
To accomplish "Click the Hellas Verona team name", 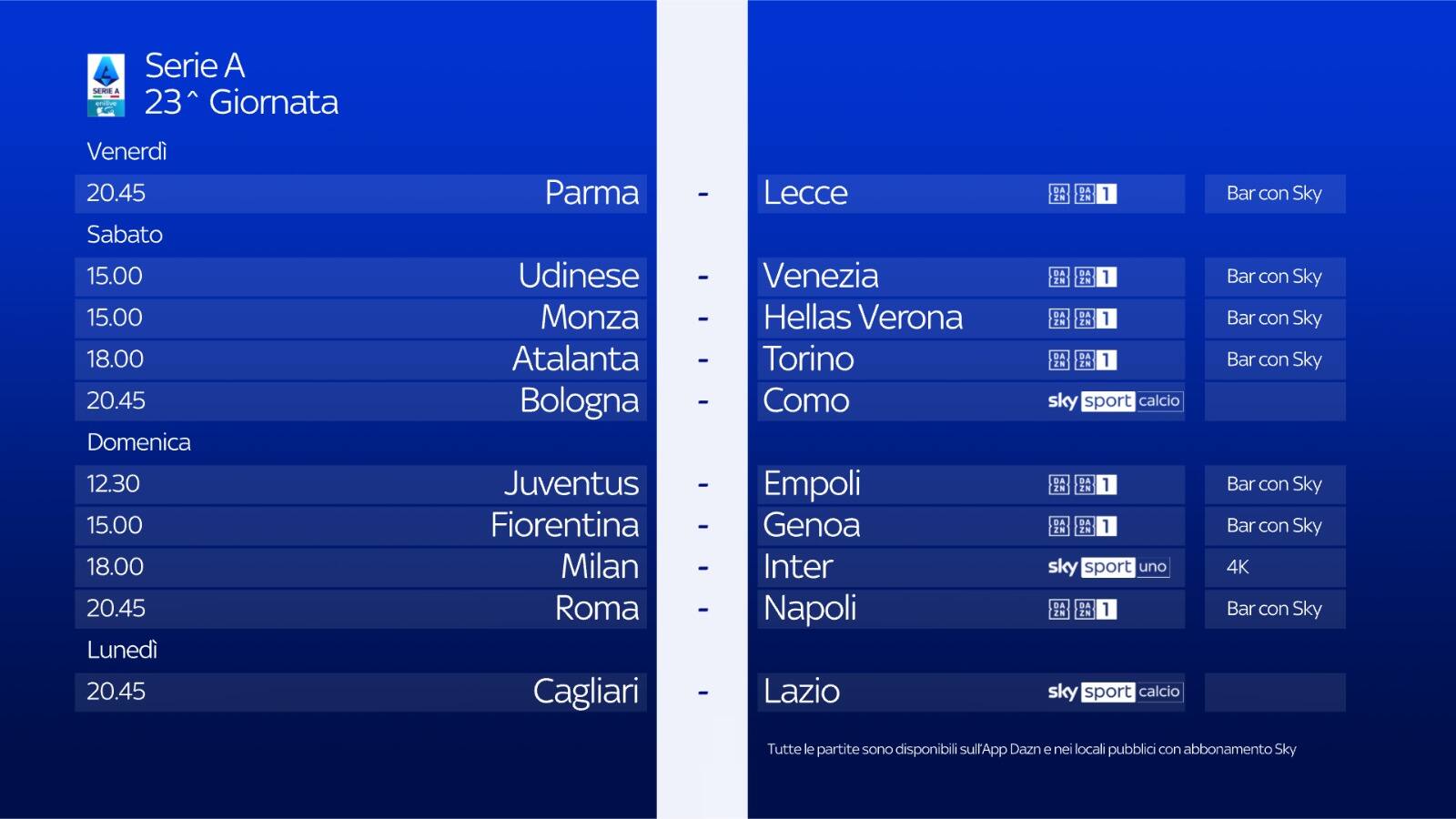I will click(863, 318).
